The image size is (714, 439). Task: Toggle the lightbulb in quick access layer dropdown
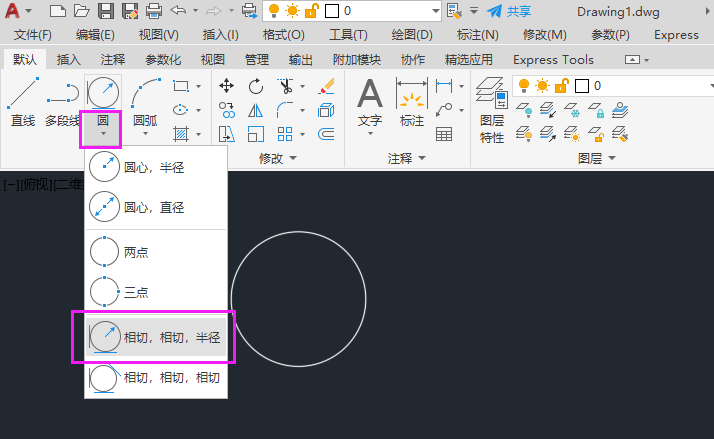click(x=274, y=10)
